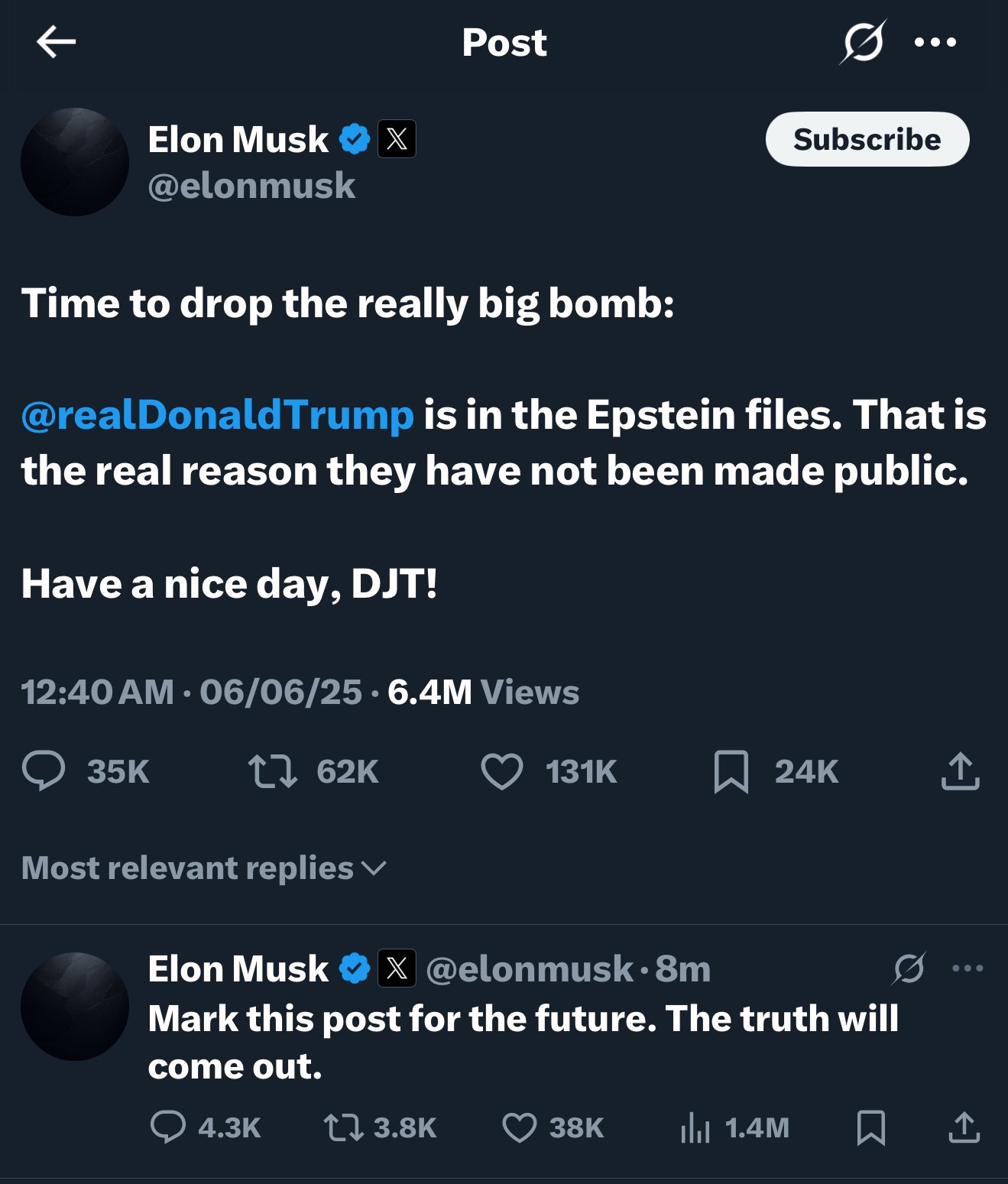Bookmark the main post (24K)
This screenshot has width=1008, height=1184.
coord(731,771)
